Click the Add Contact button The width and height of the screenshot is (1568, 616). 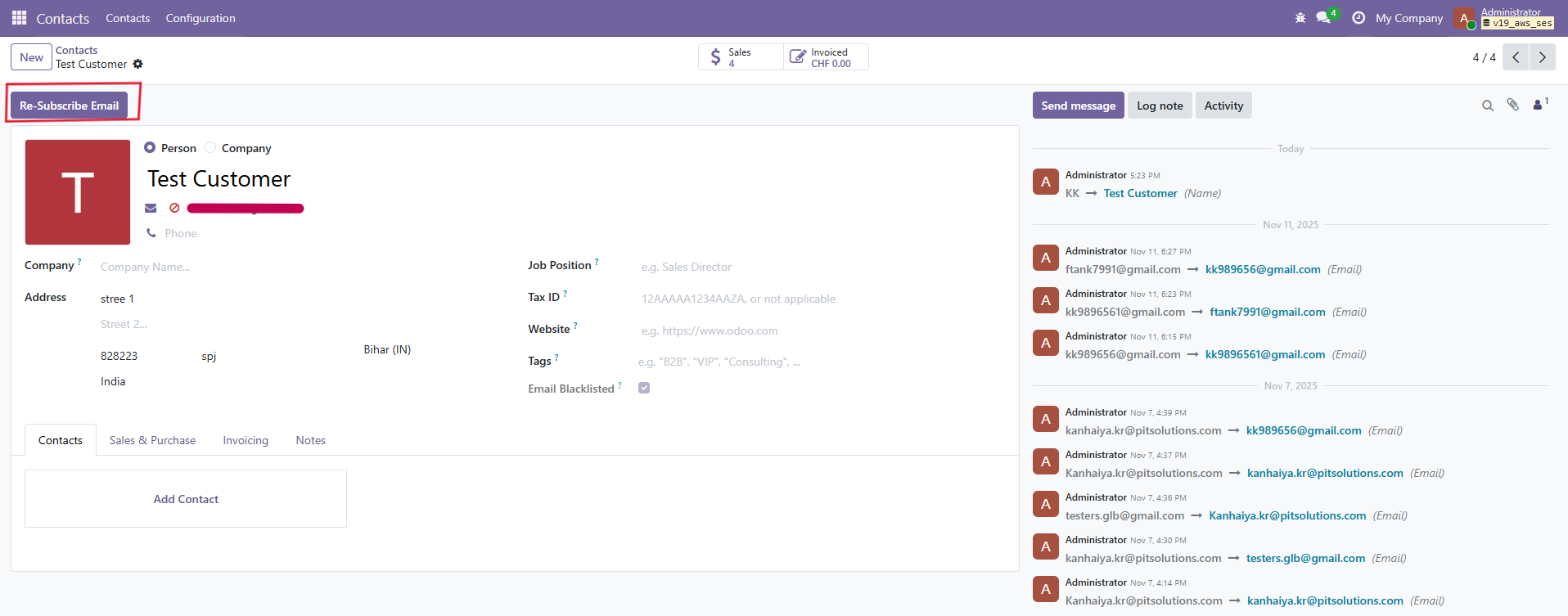[x=186, y=499]
